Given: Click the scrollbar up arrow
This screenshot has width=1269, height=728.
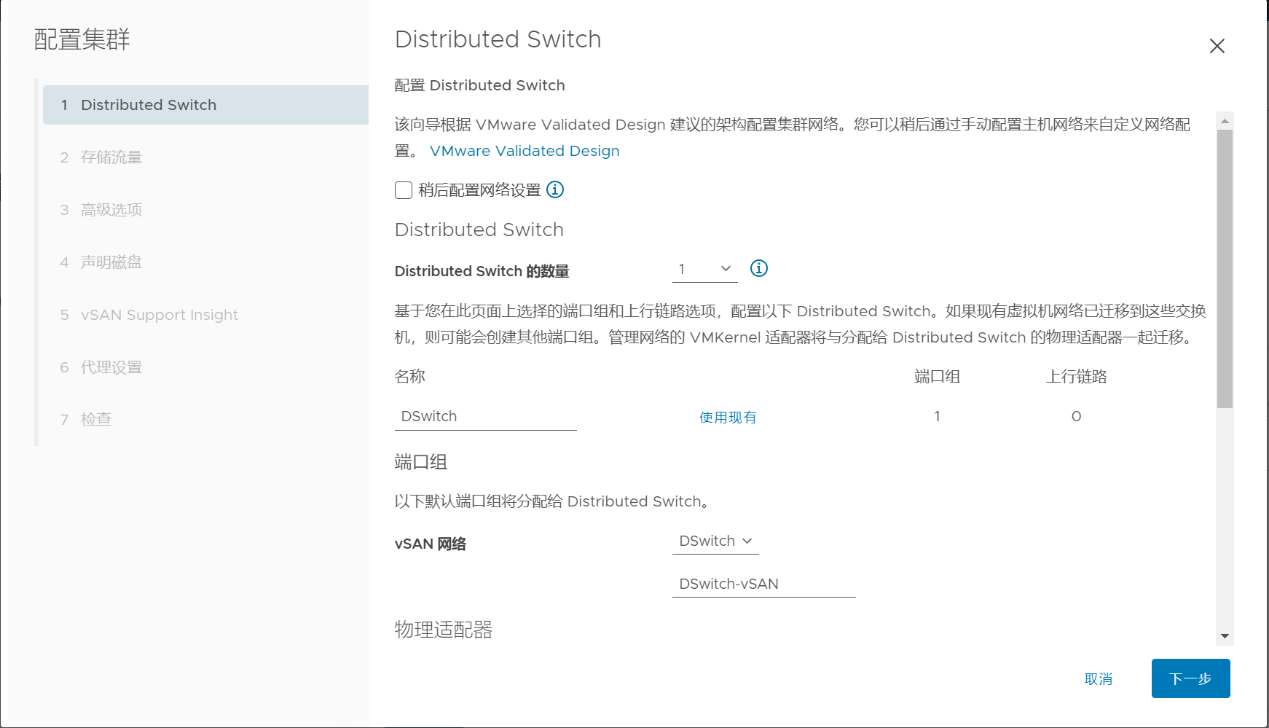Looking at the screenshot, I should point(1225,121).
